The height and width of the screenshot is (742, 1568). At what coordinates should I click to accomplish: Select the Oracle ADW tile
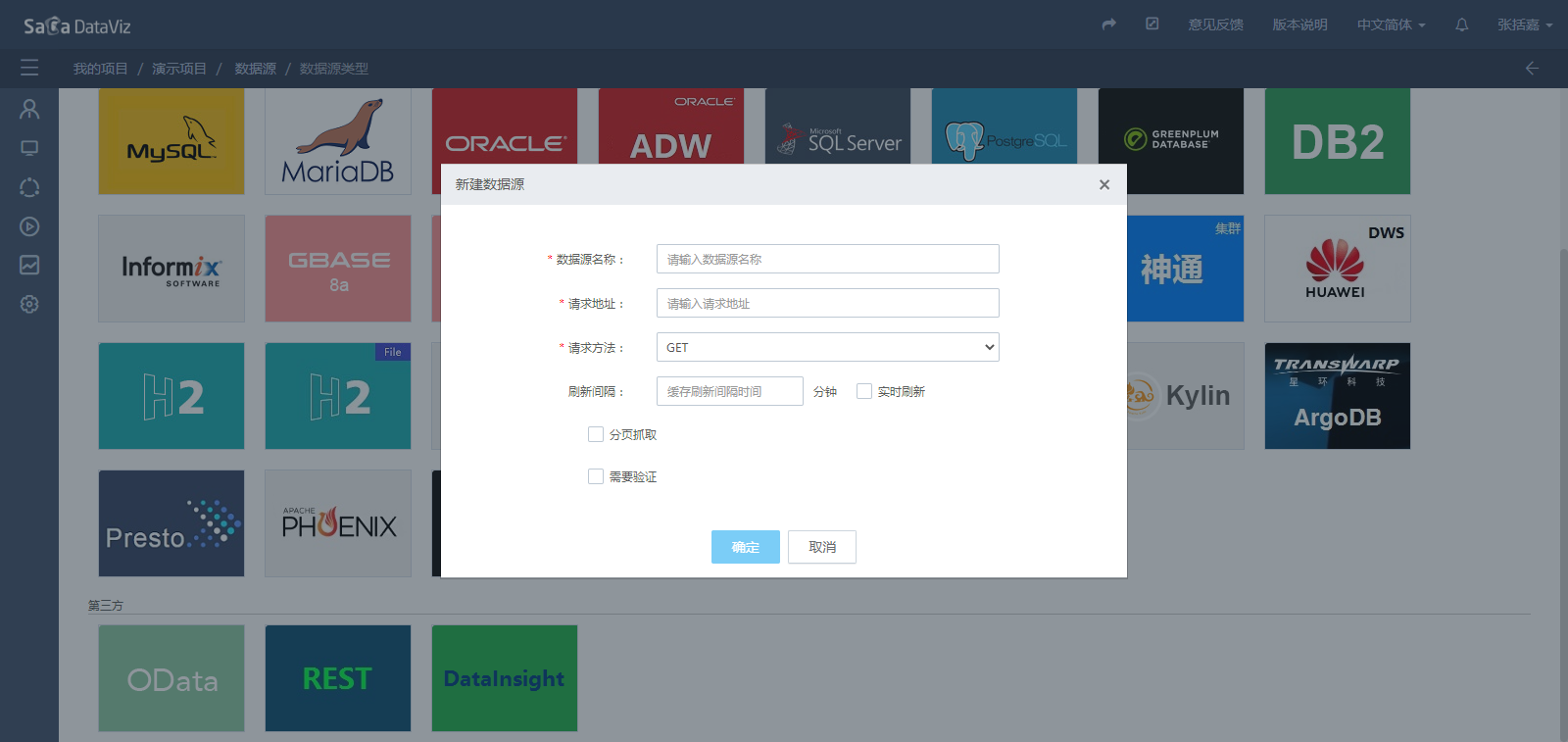pos(671,126)
